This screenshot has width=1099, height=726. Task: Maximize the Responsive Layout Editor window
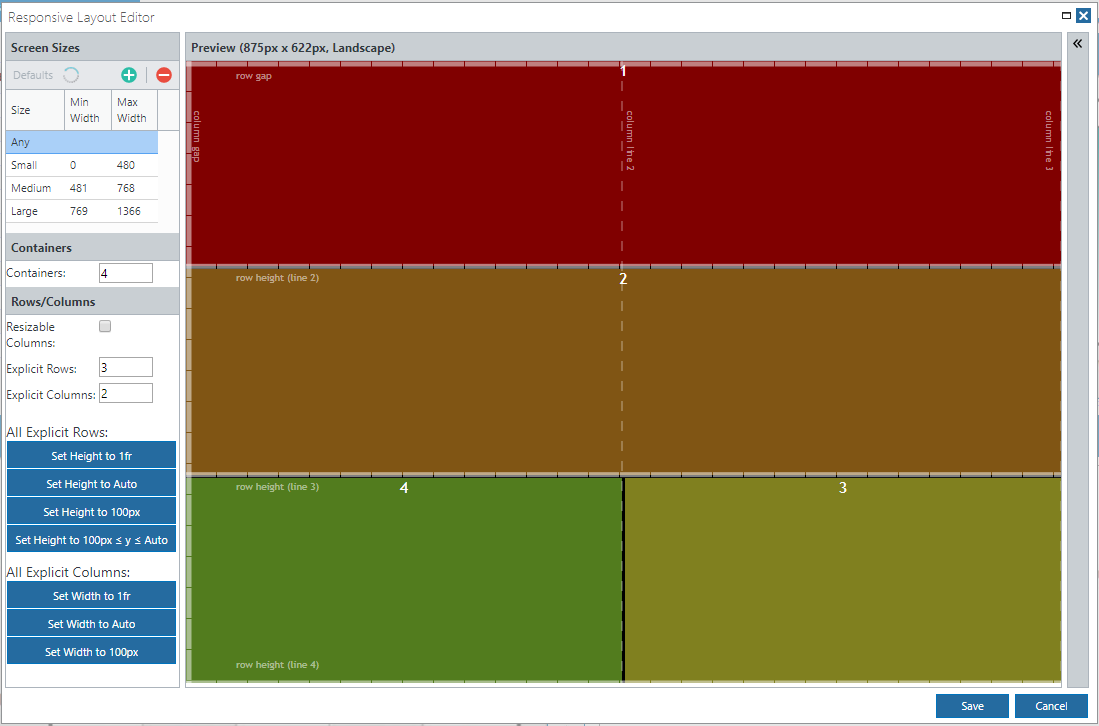point(1065,16)
